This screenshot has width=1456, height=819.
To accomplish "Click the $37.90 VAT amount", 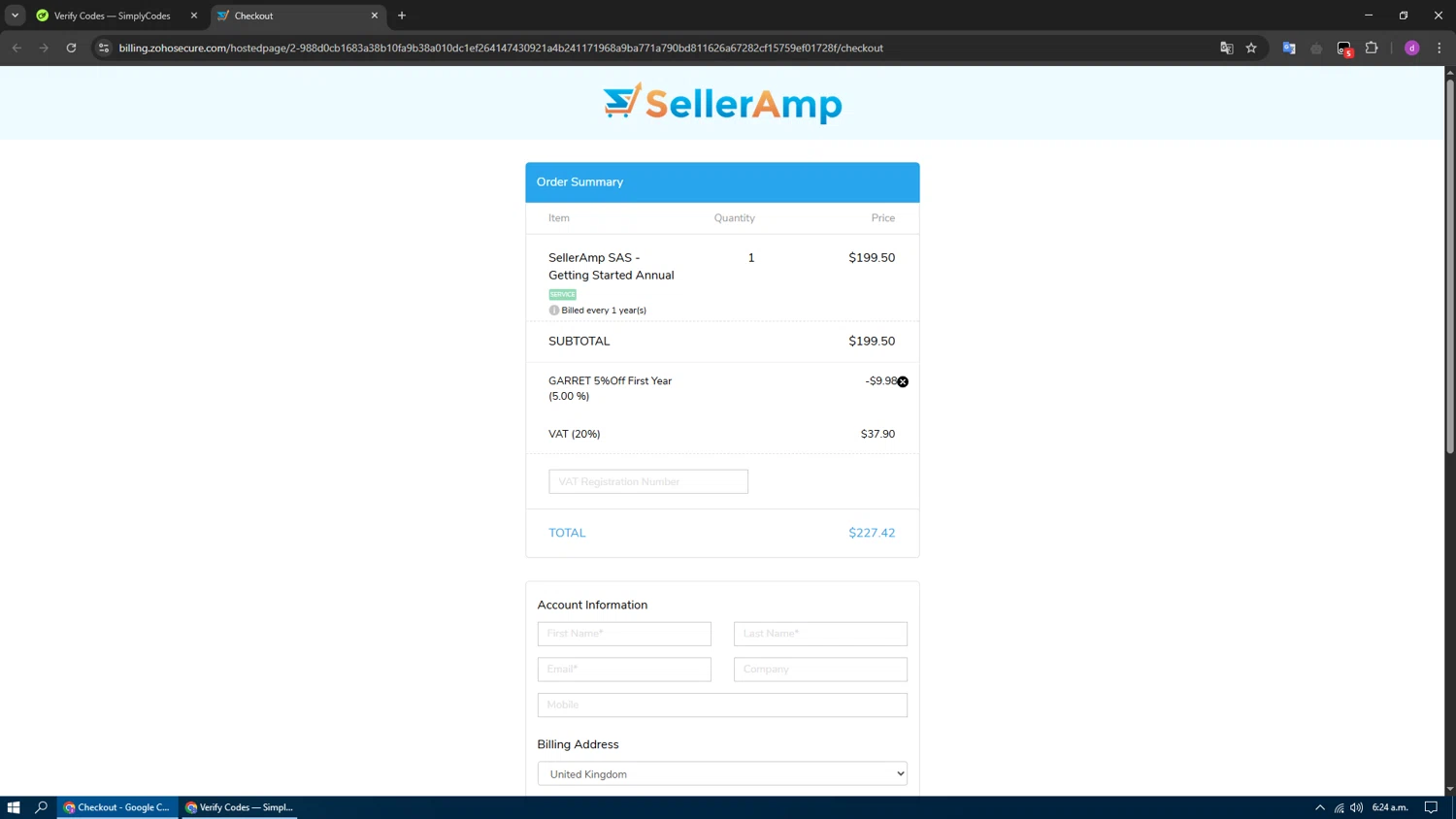I will click(877, 434).
